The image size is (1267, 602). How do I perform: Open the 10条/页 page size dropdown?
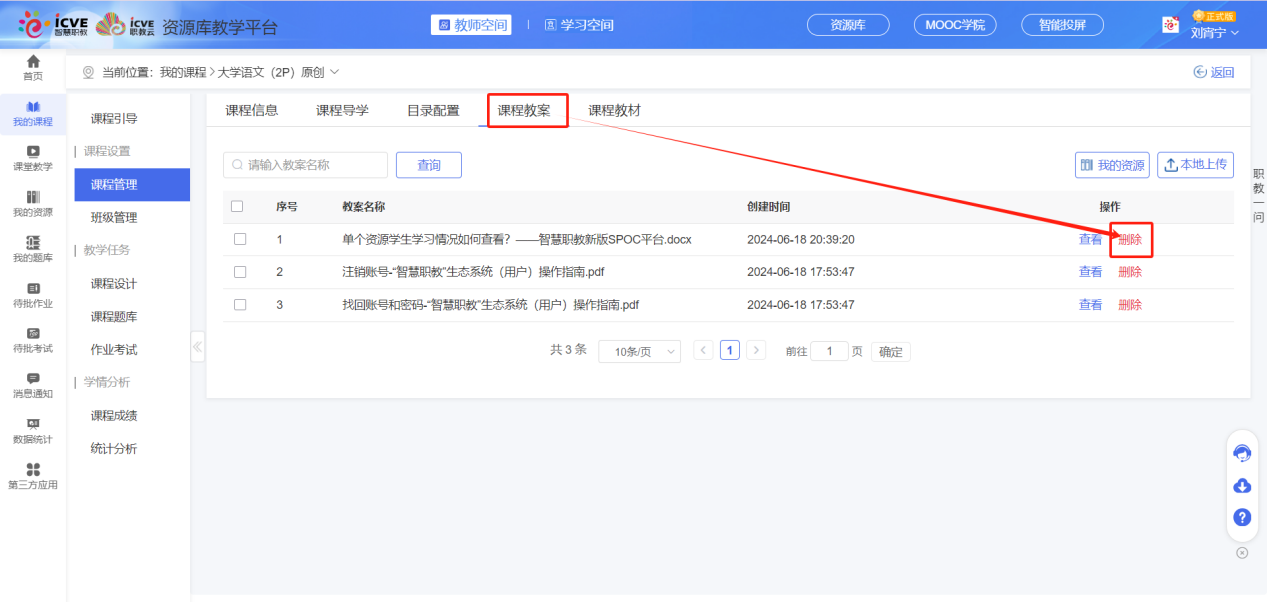tap(639, 351)
